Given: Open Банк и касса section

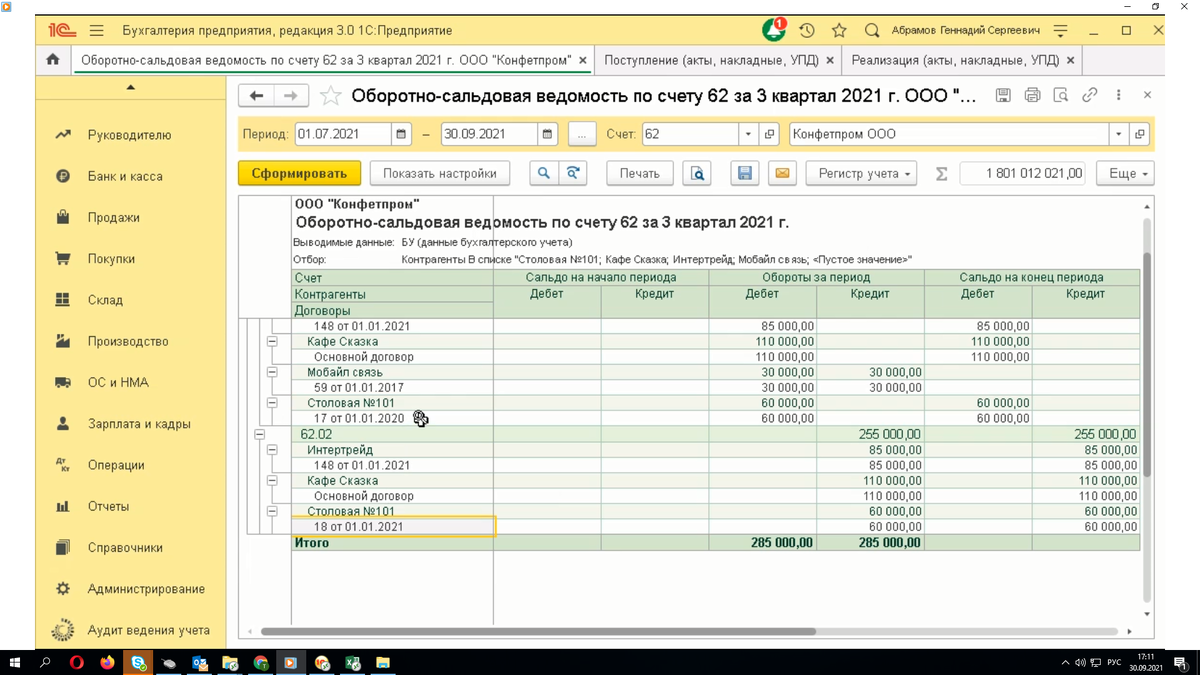Looking at the screenshot, I should pos(125,176).
